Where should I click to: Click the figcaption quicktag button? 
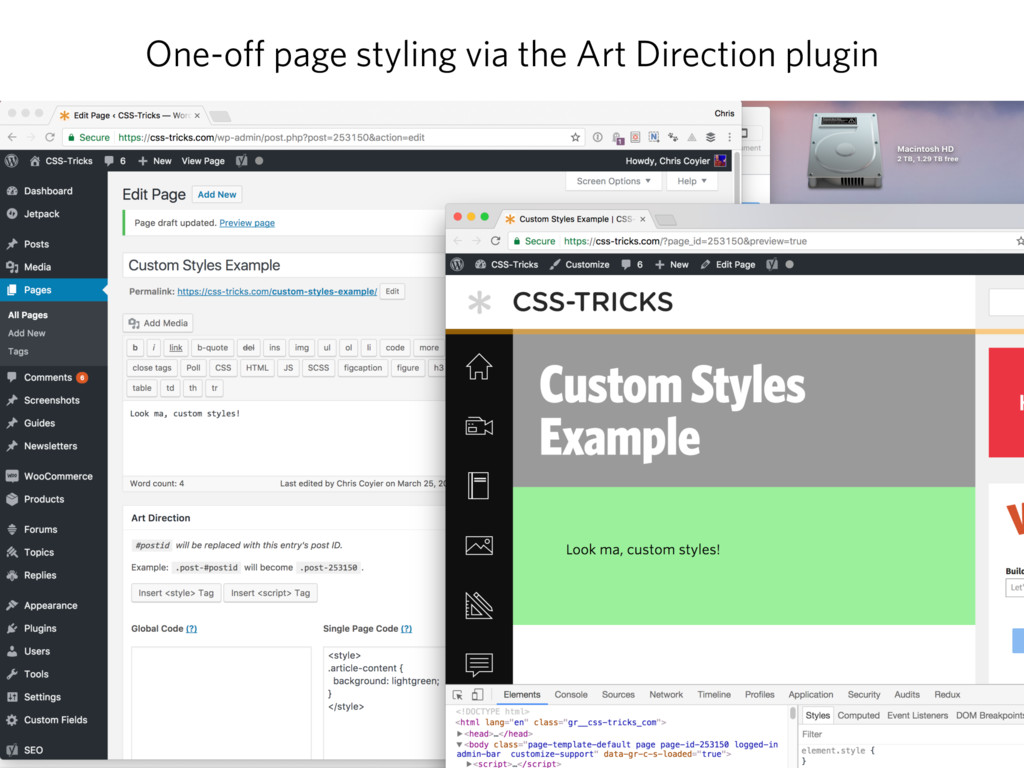362,368
